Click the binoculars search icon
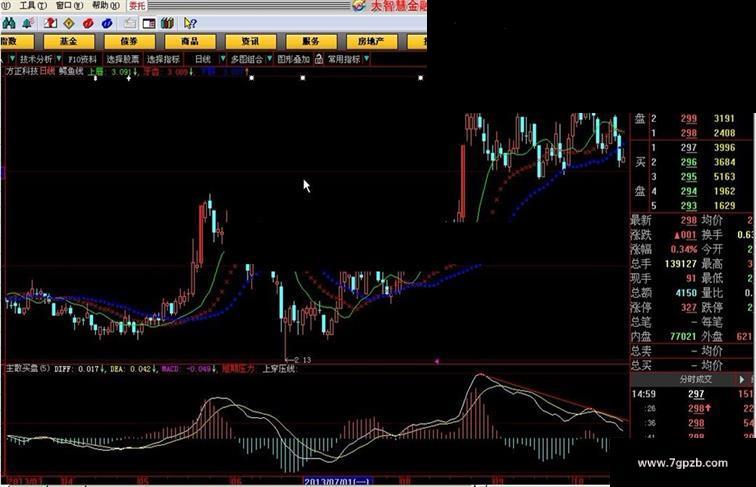 9,23
